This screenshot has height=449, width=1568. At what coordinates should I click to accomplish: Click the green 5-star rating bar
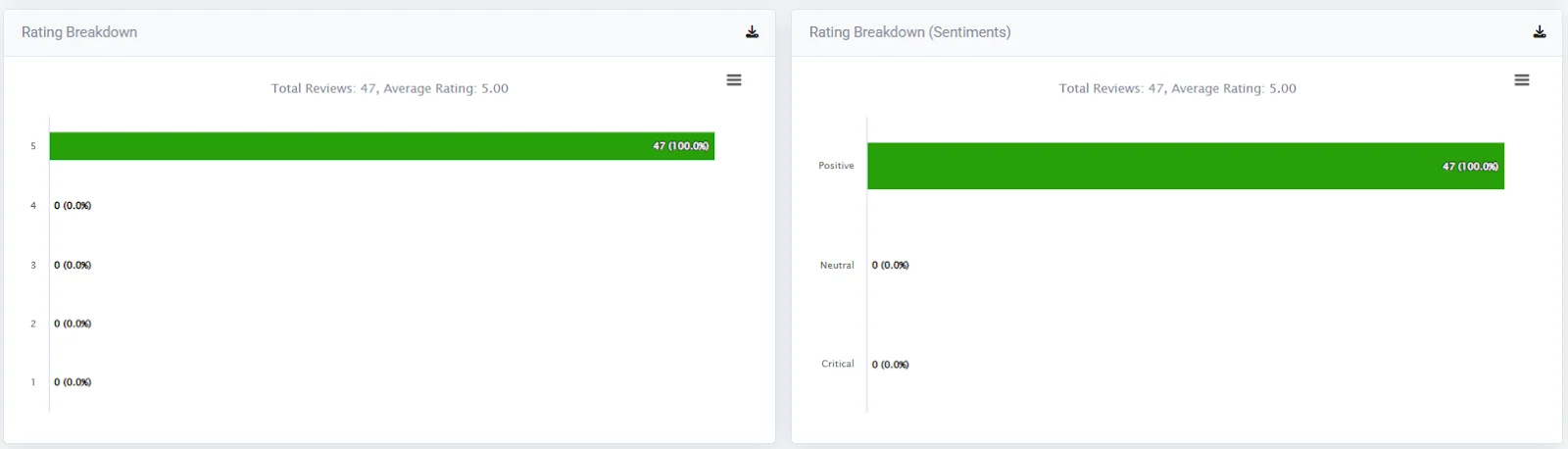coord(382,146)
